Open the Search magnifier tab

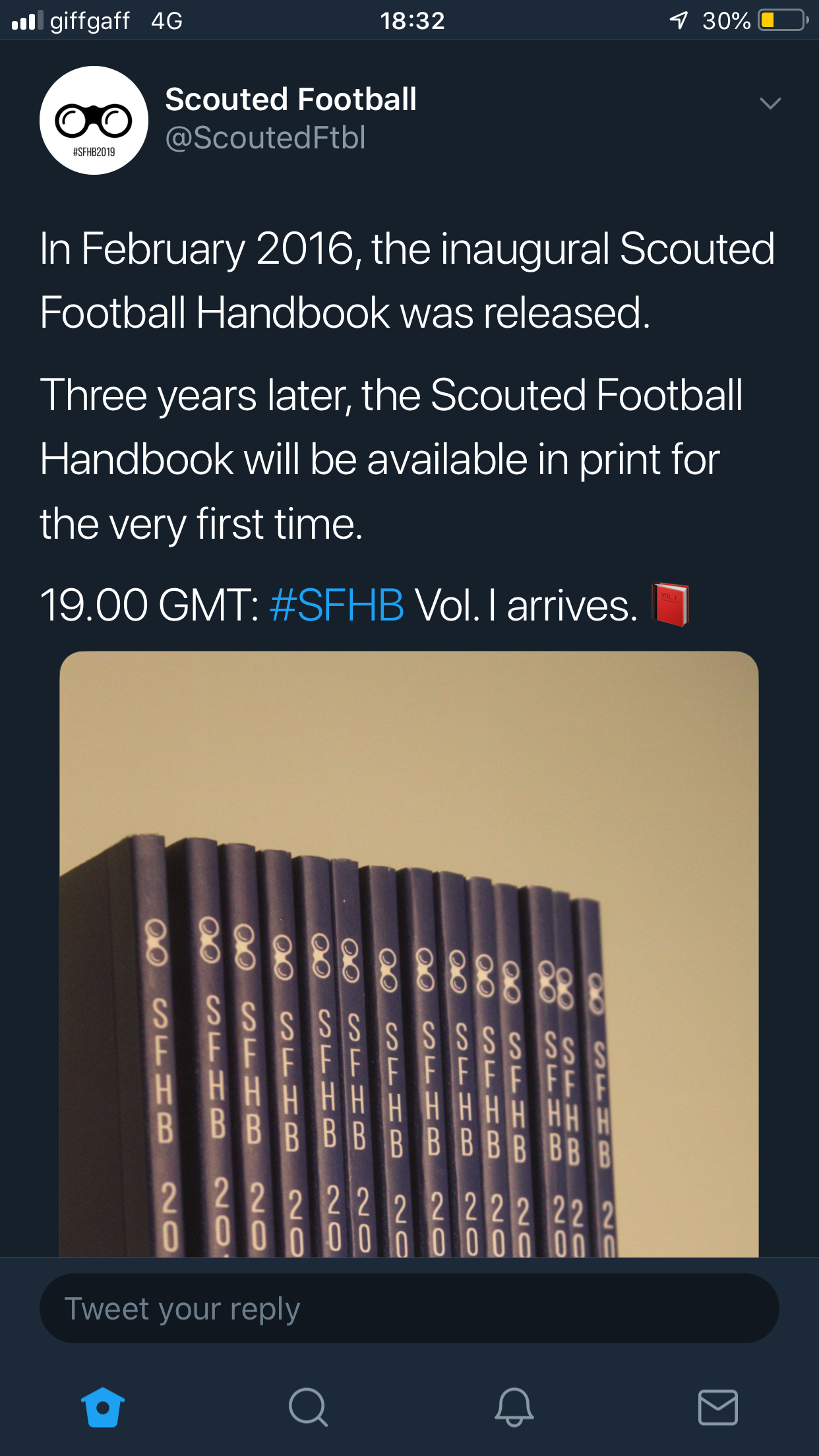(x=308, y=1407)
